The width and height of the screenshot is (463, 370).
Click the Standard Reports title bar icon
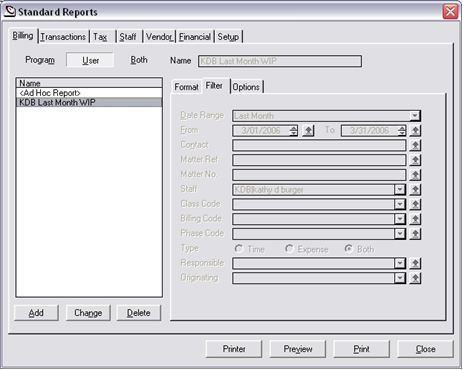(x=10, y=11)
